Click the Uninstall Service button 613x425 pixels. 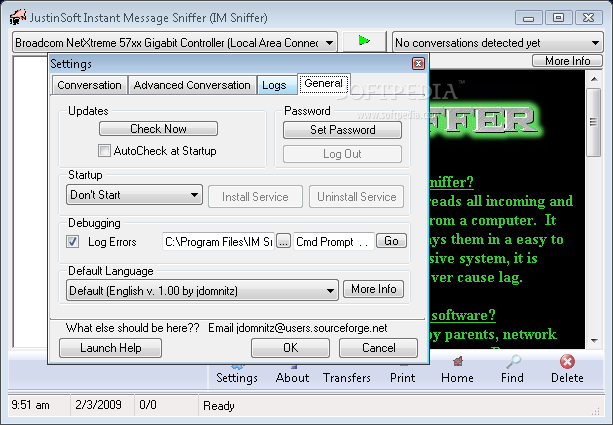[357, 197]
